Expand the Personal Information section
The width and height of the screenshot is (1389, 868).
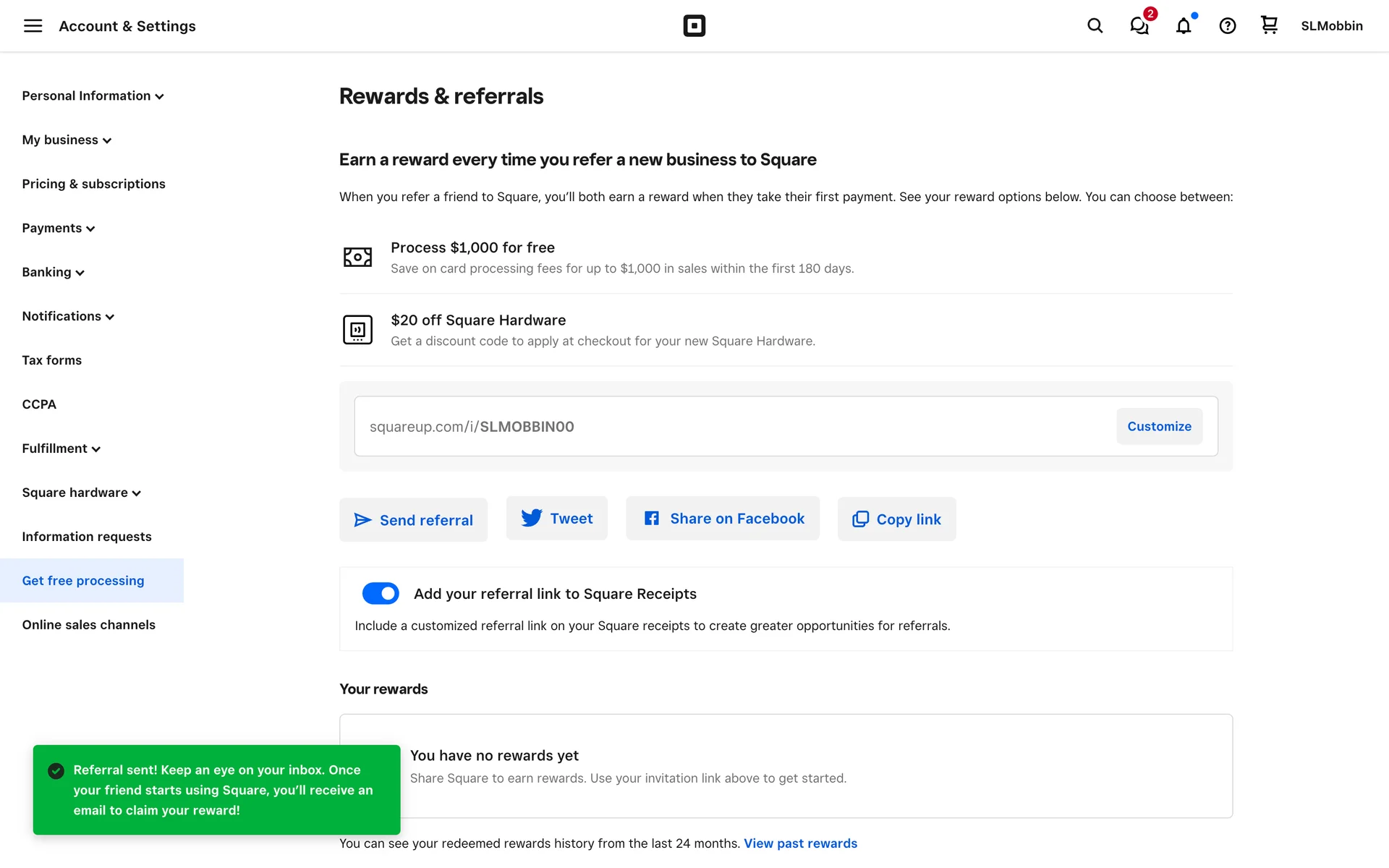click(93, 96)
